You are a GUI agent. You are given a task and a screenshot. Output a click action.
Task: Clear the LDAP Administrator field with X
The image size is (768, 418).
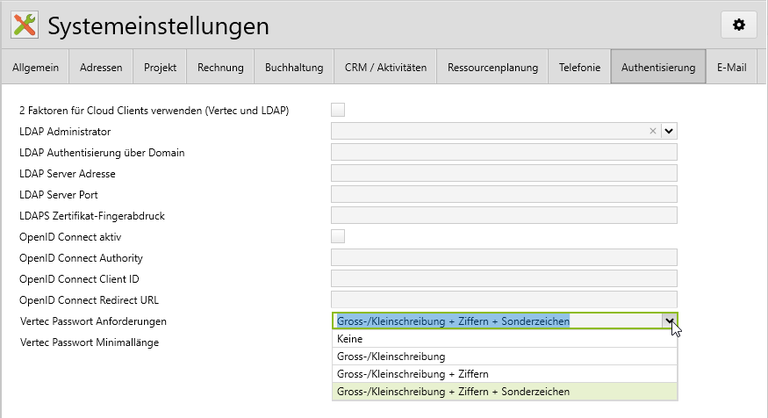coord(652,131)
